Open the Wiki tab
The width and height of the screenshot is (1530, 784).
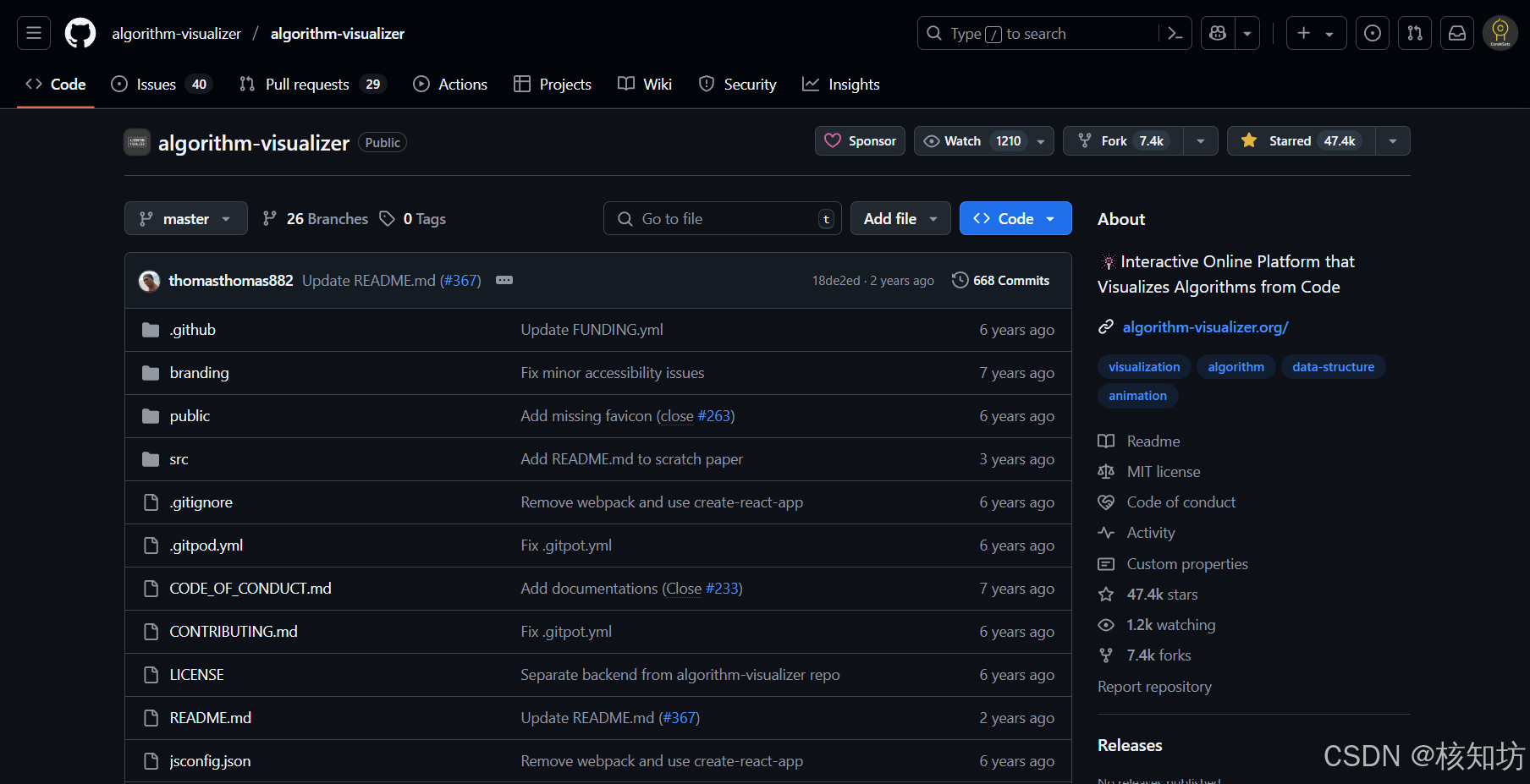coord(645,84)
